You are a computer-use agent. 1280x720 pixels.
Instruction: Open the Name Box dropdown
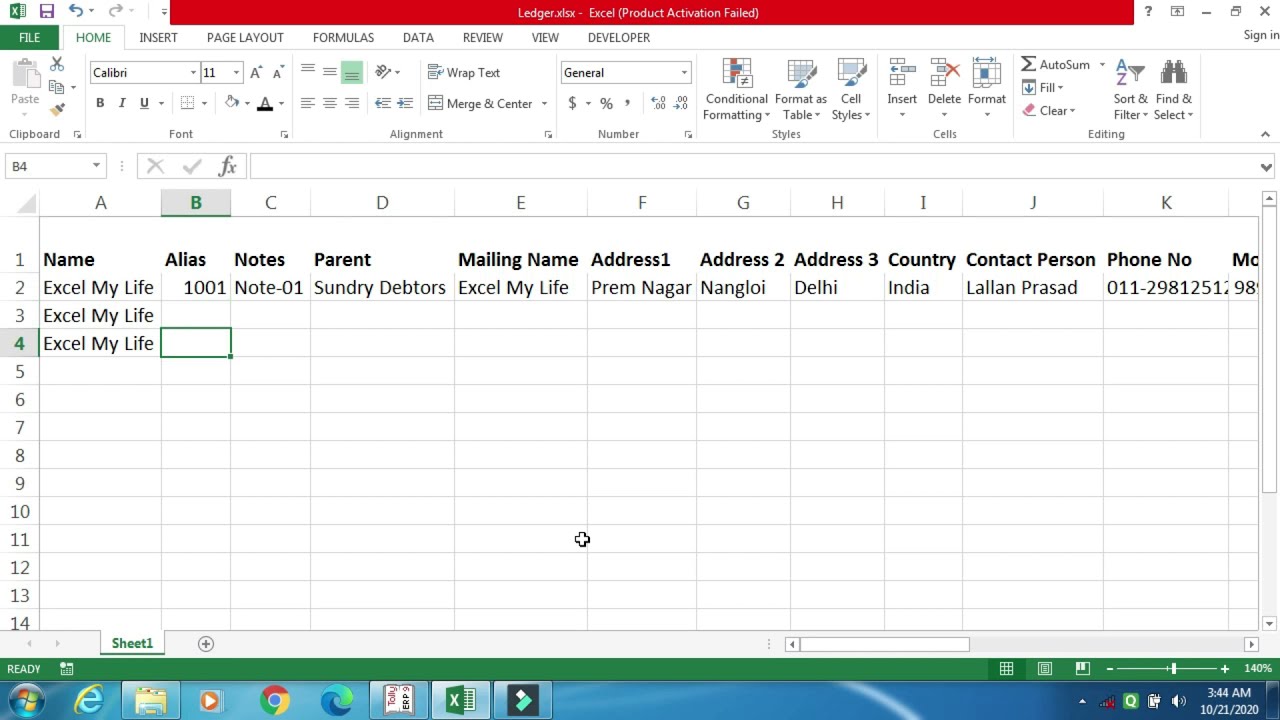96,166
